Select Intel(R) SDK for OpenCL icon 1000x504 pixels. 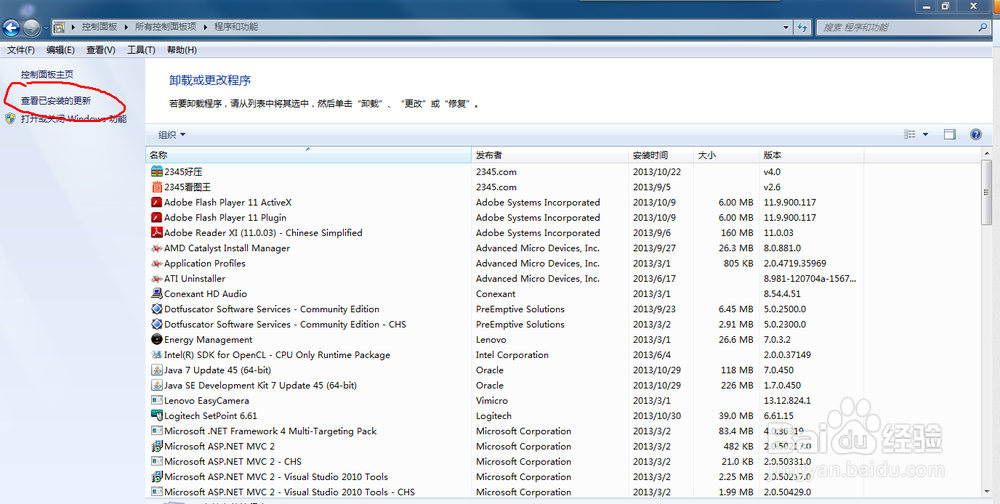(x=157, y=355)
